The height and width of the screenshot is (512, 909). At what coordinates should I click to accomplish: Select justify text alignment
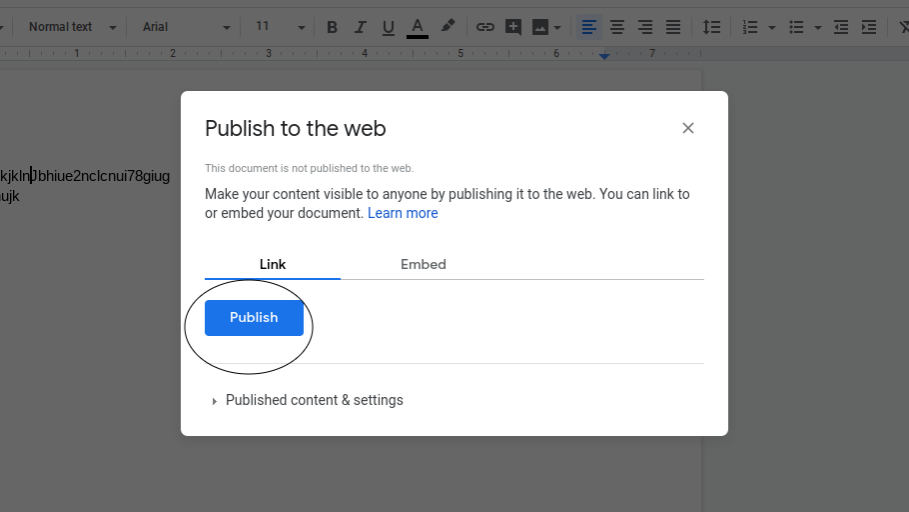[x=673, y=27]
